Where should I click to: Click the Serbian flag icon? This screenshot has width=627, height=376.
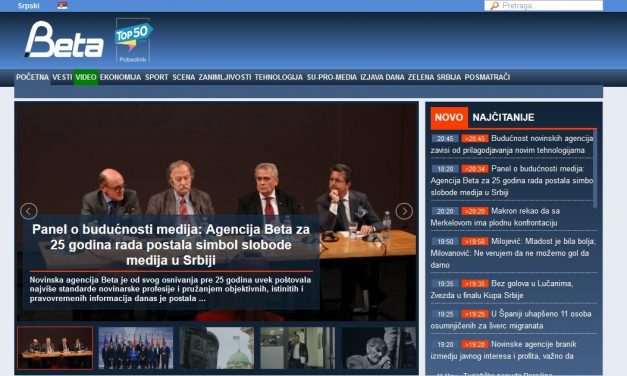click(x=62, y=5)
